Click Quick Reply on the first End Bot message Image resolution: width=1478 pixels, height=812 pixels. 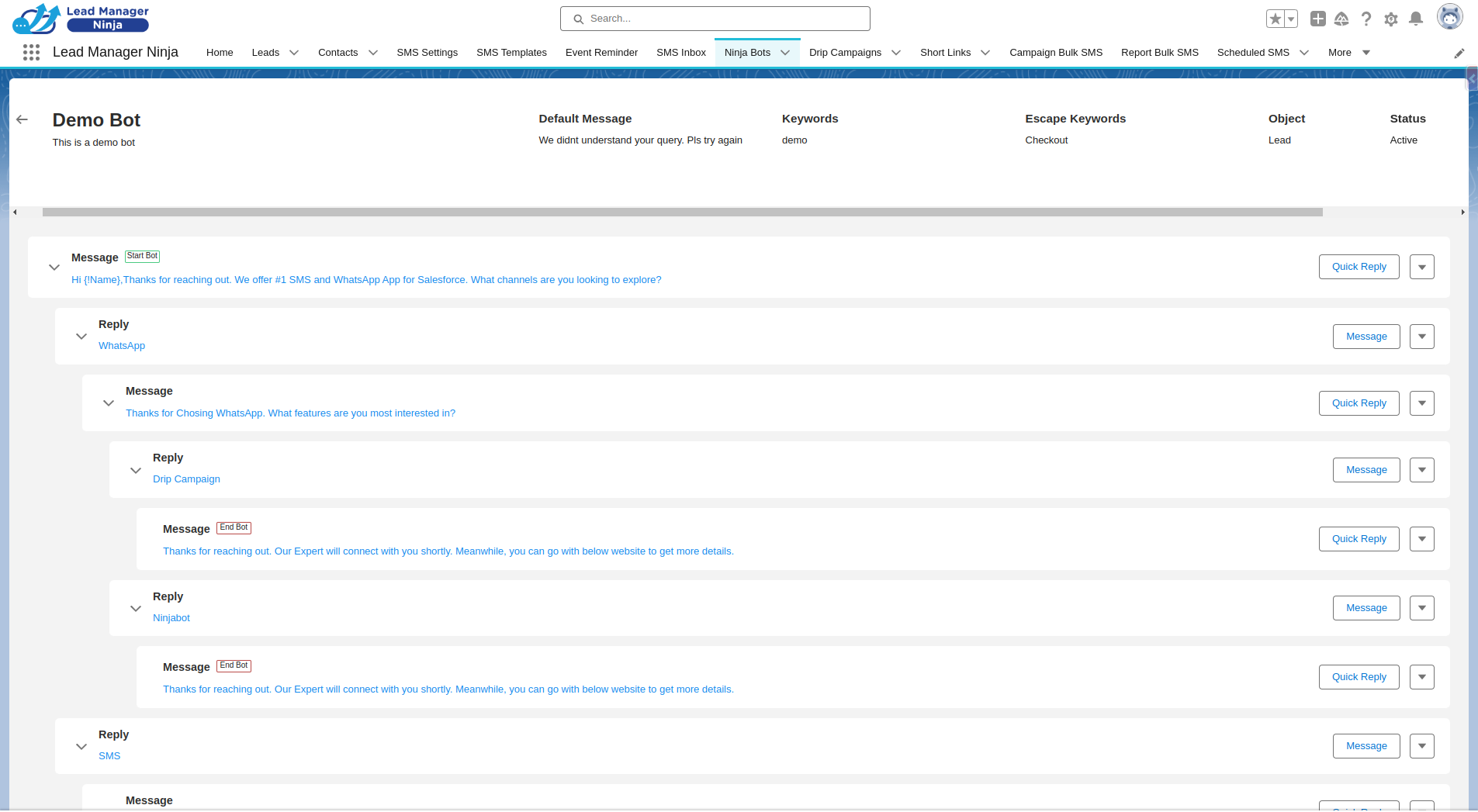tap(1359, 539)
